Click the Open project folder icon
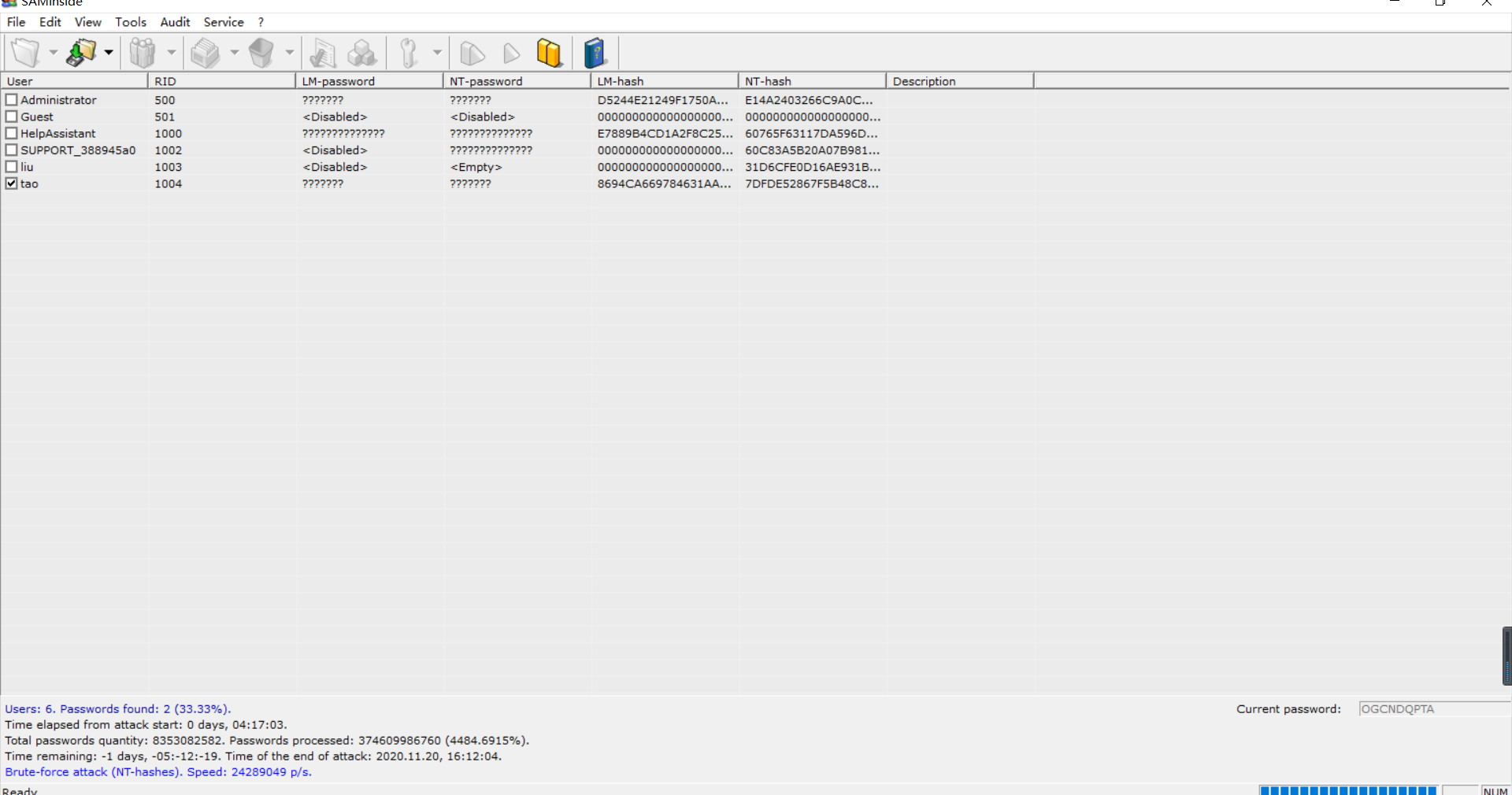 tap(26, 53)
